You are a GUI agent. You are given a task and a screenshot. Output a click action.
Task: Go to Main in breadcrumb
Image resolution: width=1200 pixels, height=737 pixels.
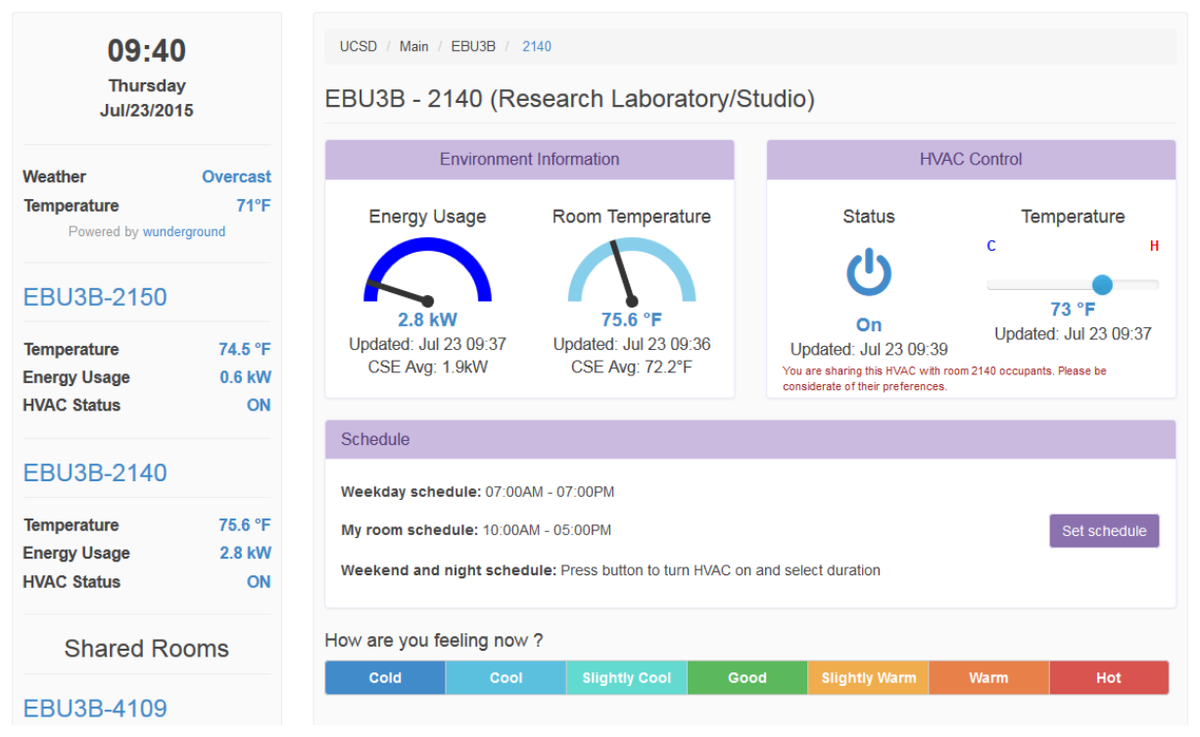[414, 46]
